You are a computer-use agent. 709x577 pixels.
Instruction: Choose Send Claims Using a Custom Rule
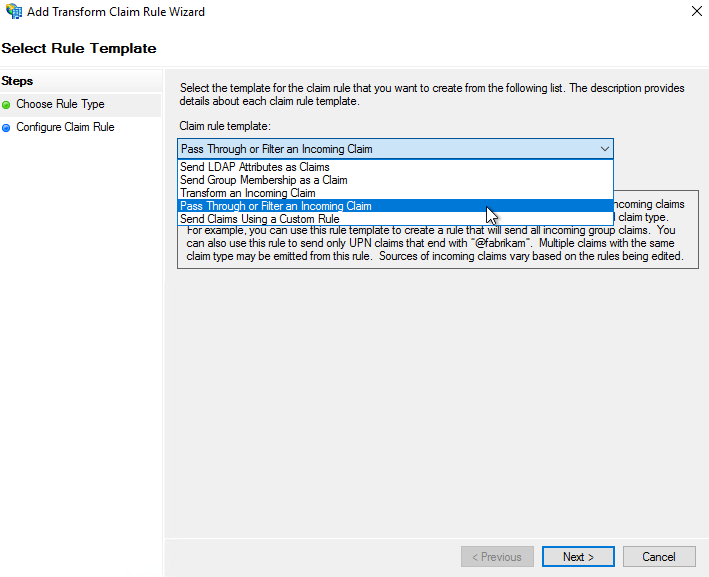[260, 219]
